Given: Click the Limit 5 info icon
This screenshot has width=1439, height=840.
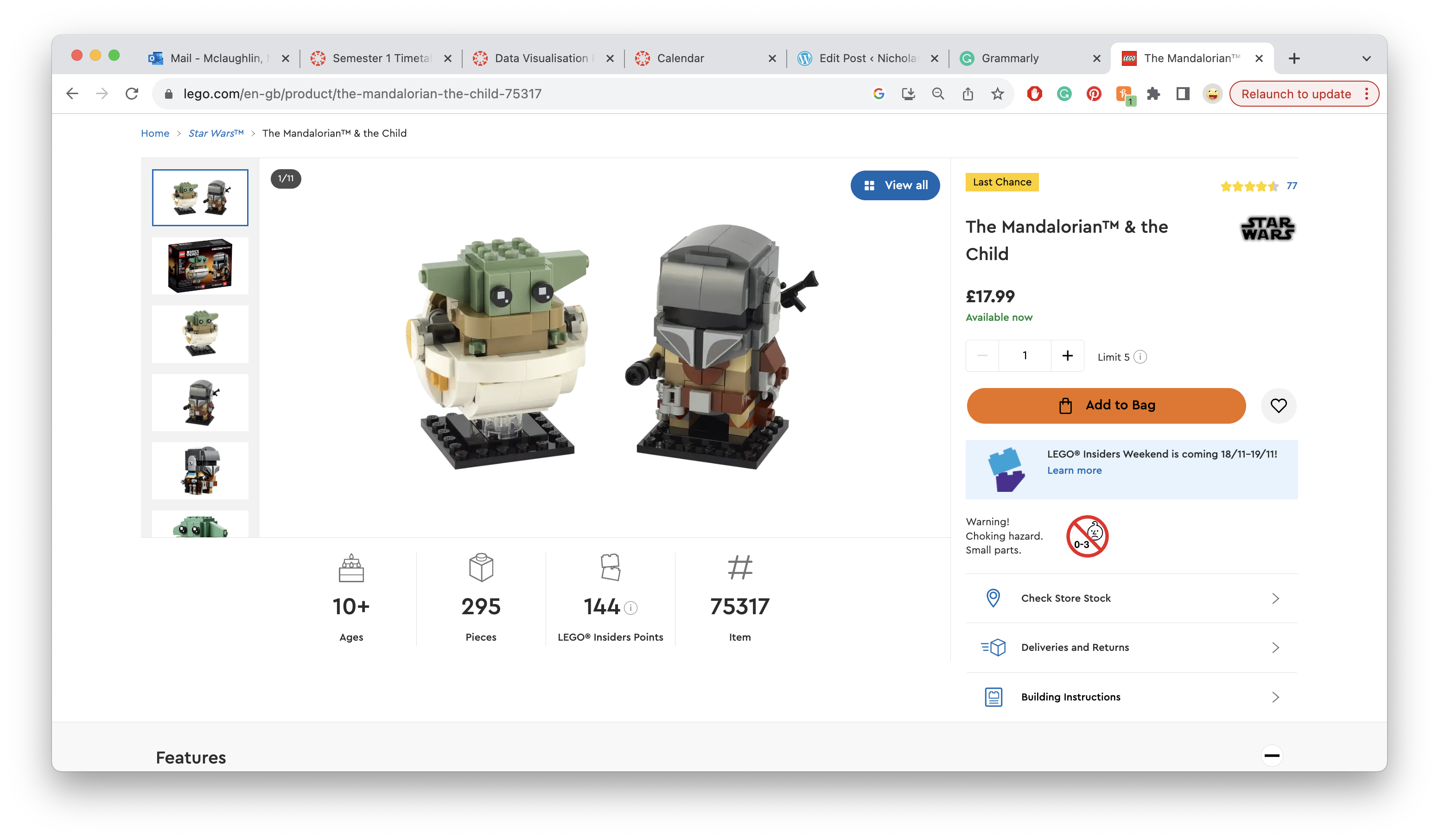Looking at the screenshot, I should (1140, 357).
